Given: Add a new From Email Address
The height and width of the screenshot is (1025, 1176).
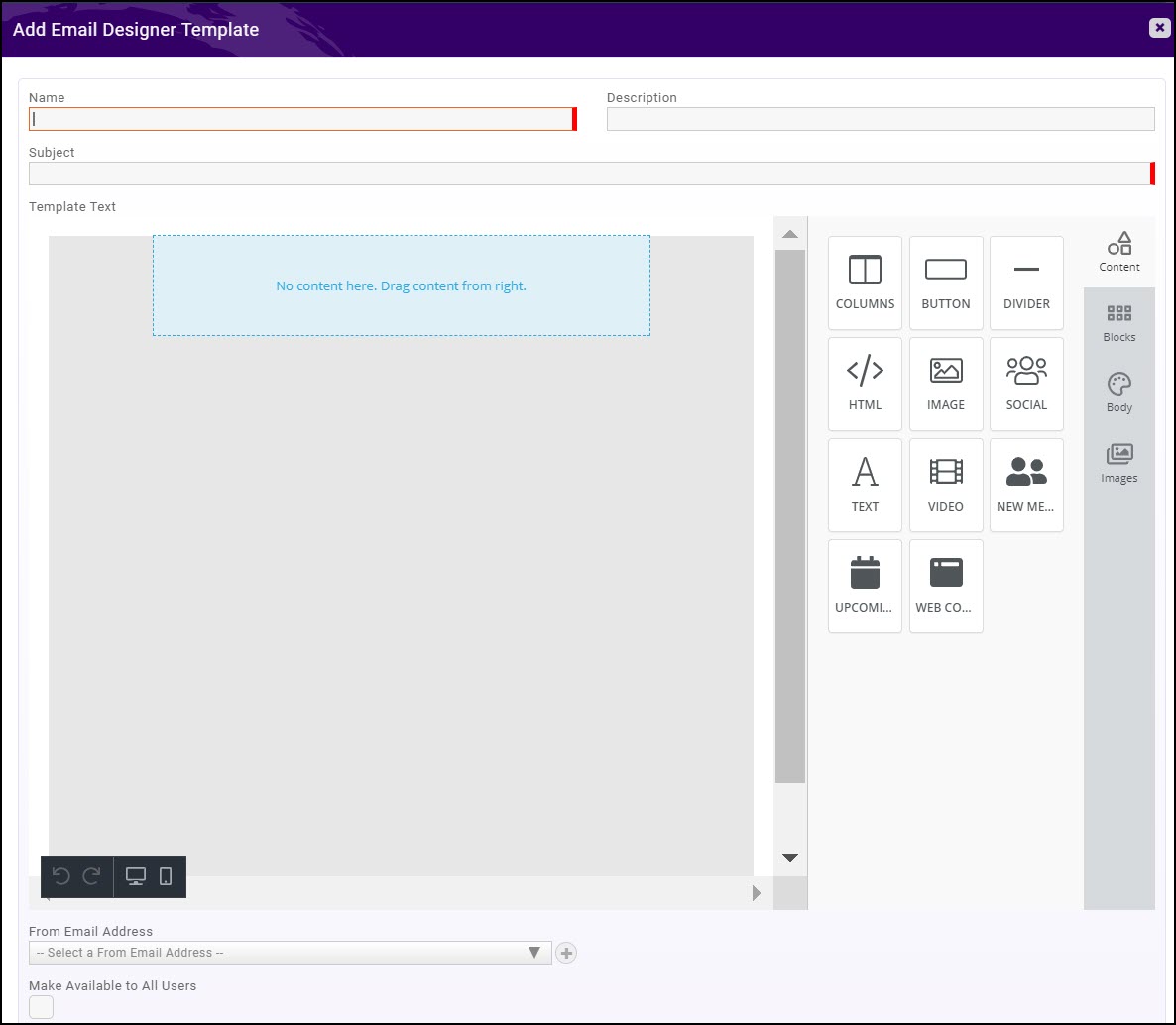Looking at the screenshot, I should pos(565,953).
